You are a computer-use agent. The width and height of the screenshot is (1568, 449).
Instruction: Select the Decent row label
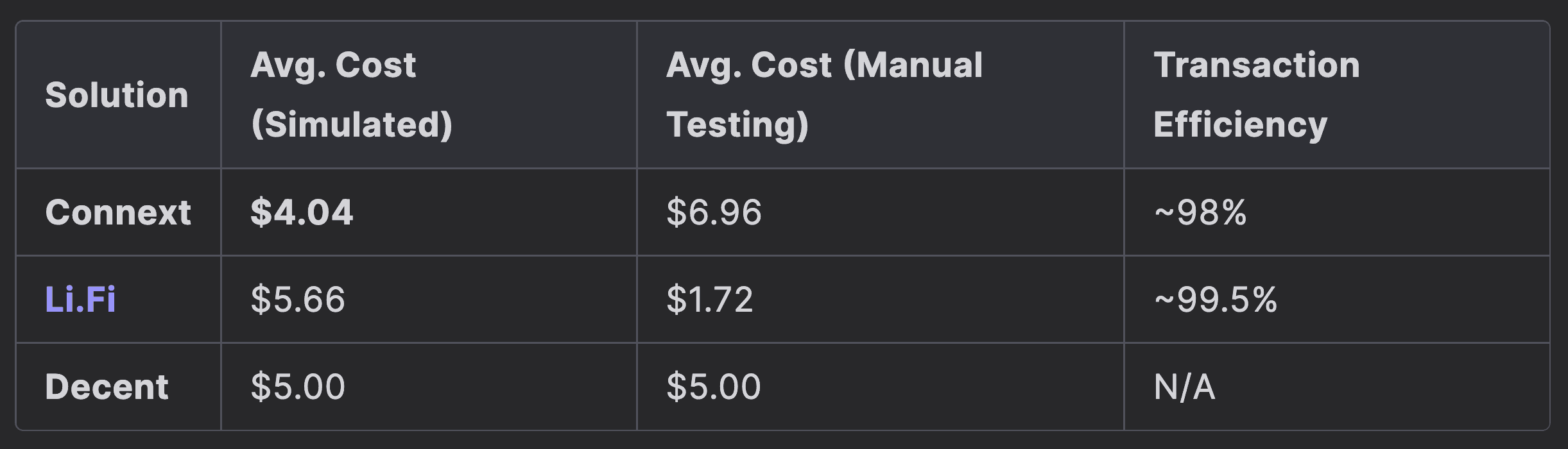tap(107, 387)
